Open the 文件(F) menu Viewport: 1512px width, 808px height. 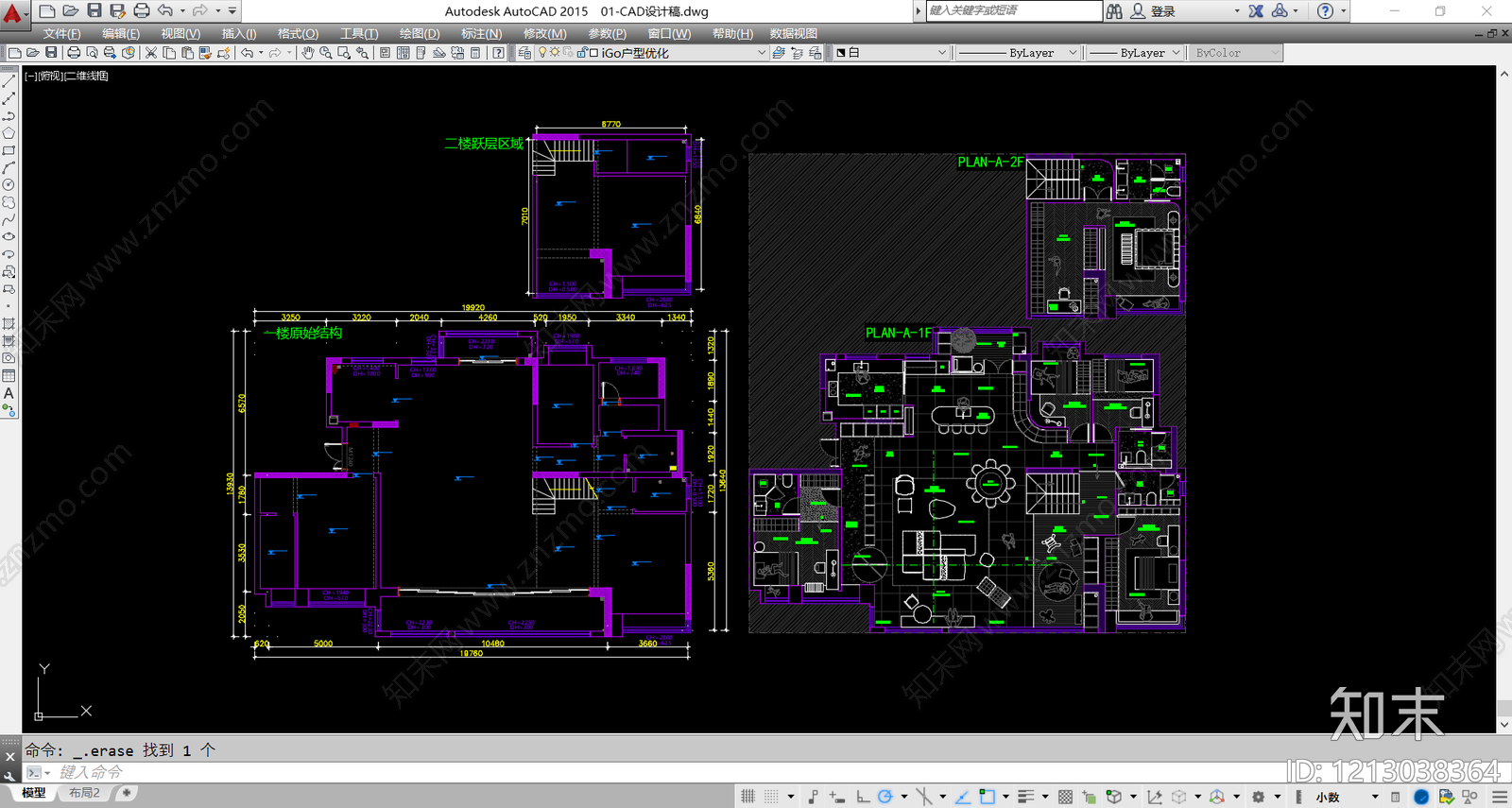[x=61, y=33]
